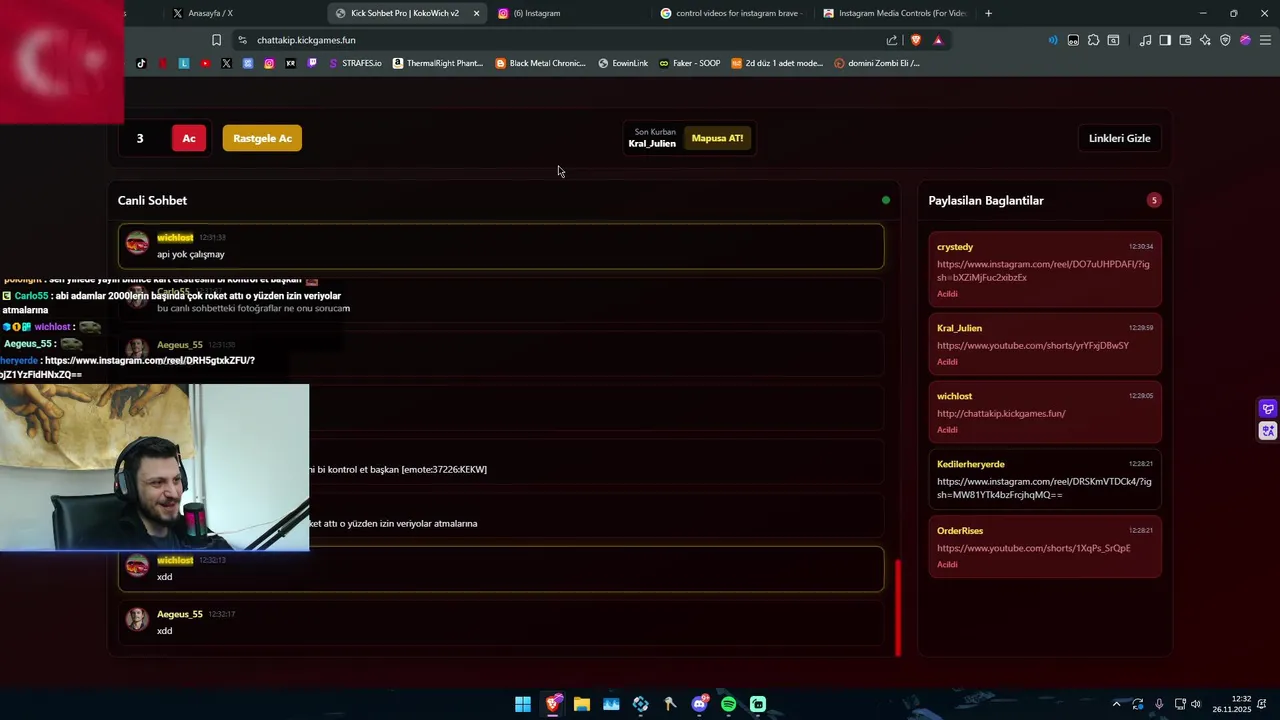Open the ThermalRight Phant... bookmark
This screenshot has height=720, width=1280.
pos(438,63)
